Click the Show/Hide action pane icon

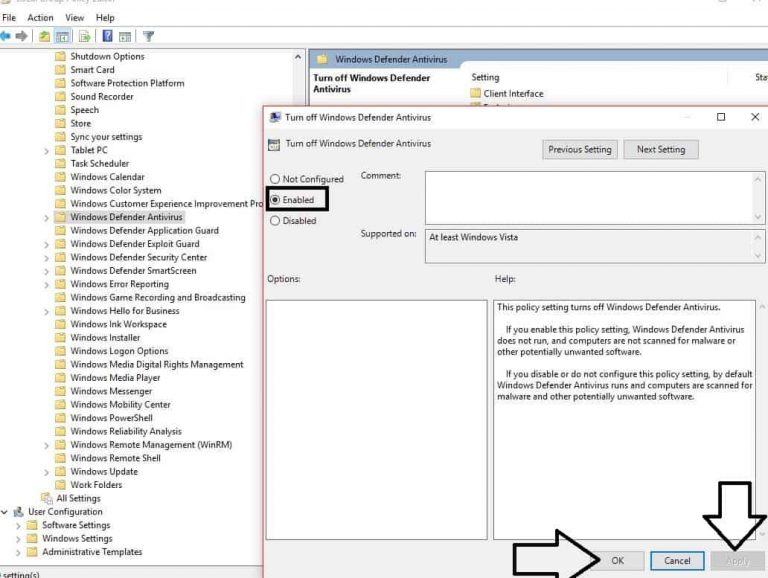[125, 37]
